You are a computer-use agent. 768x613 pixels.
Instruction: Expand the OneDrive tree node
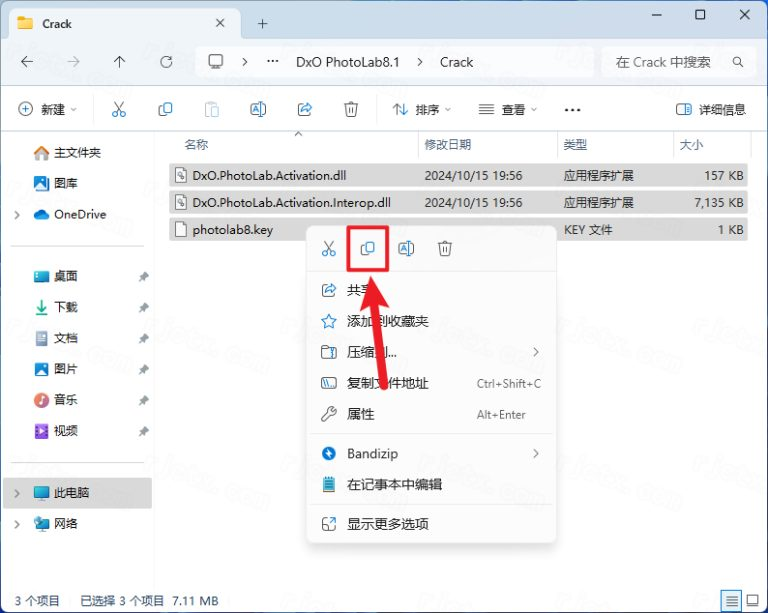17,215
